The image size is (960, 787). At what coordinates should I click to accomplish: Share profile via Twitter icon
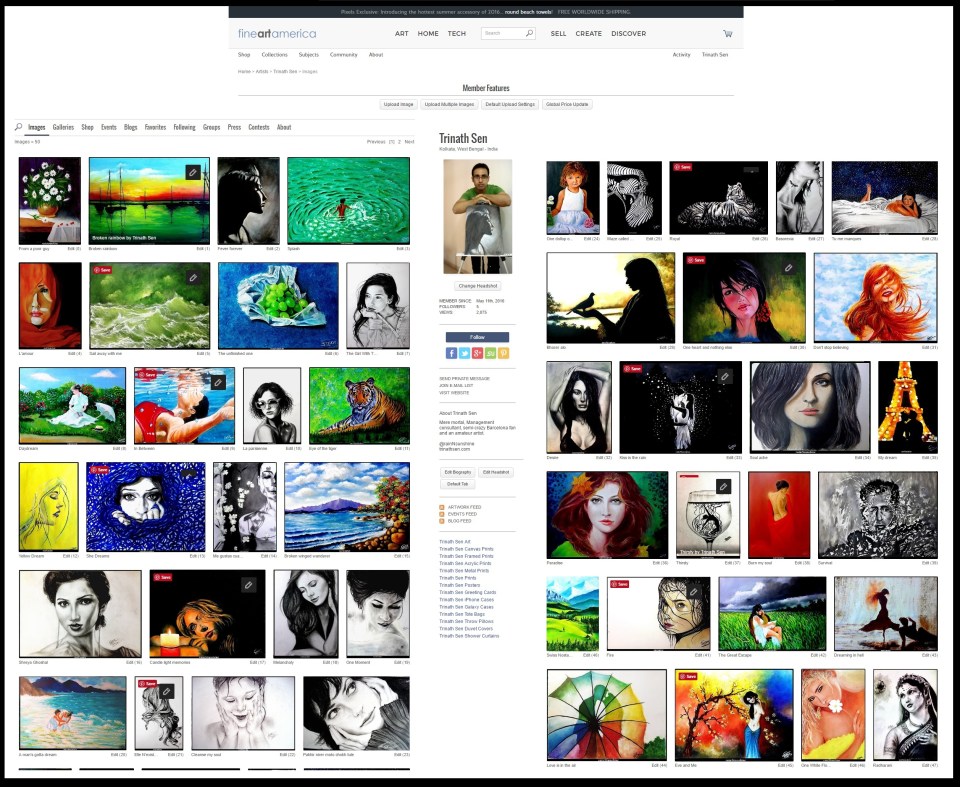click(x=465, y=353)
